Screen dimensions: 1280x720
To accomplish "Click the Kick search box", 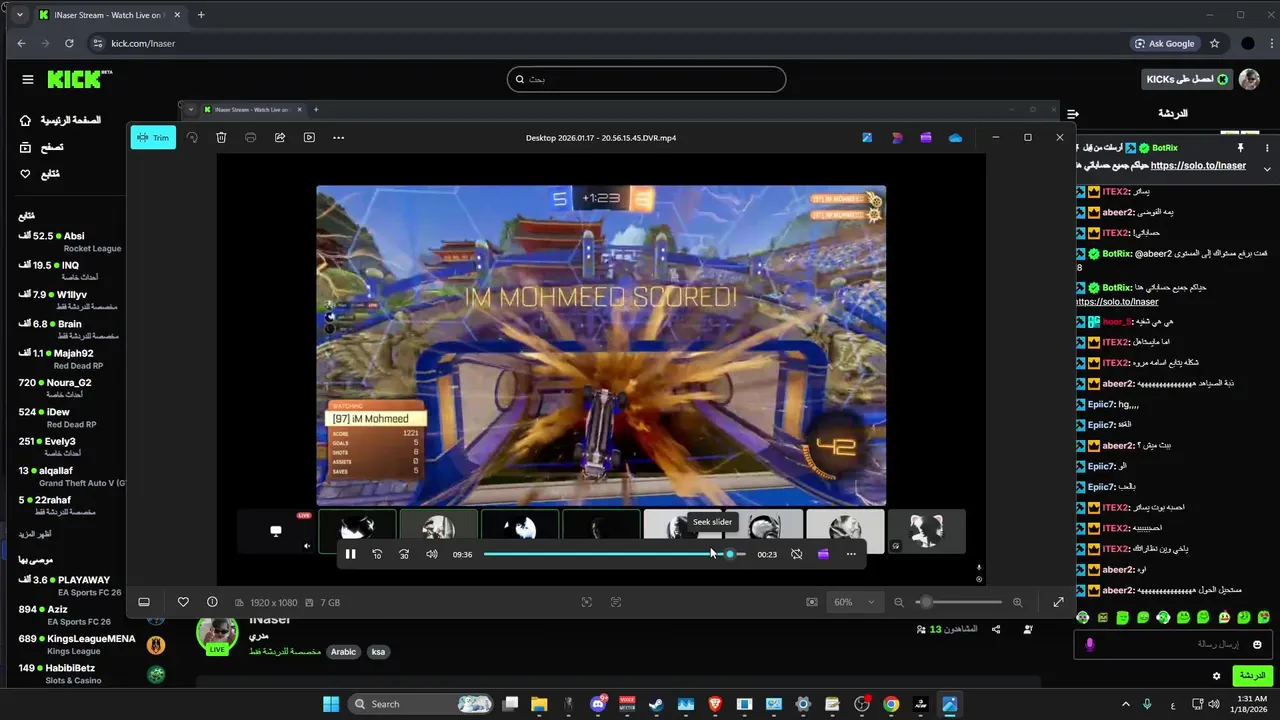I will coord(646,79).
